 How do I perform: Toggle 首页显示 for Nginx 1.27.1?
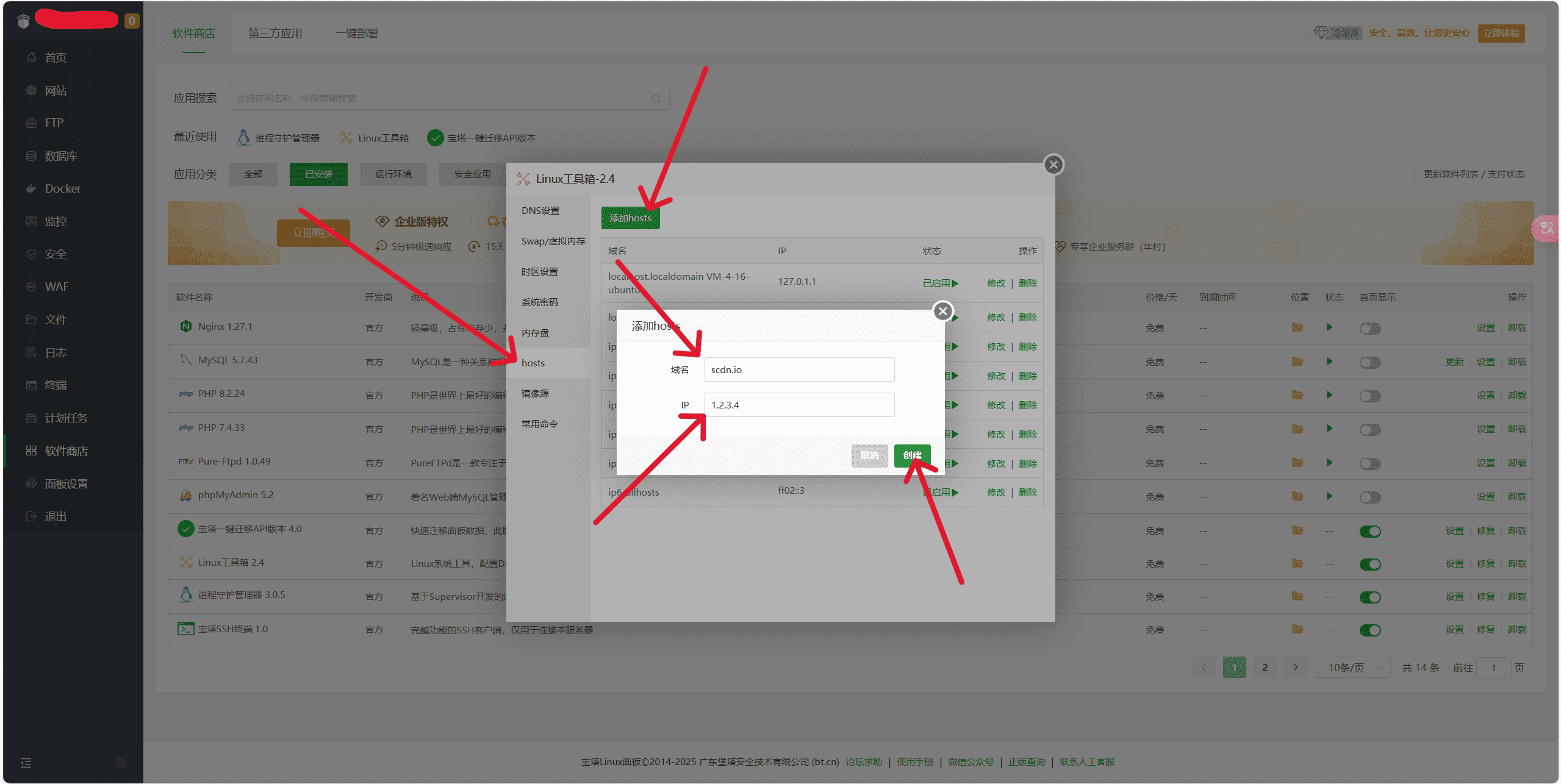1370,329
